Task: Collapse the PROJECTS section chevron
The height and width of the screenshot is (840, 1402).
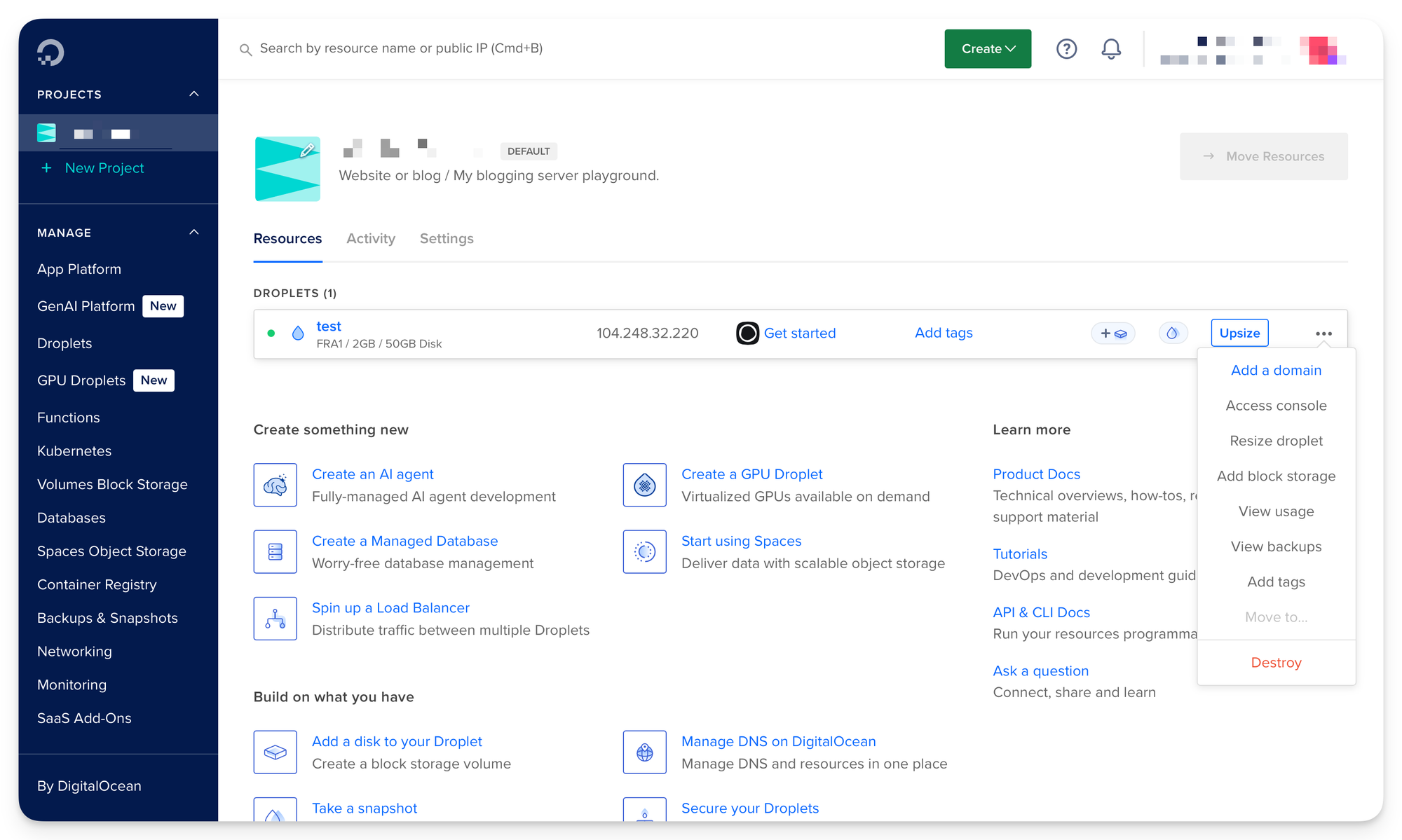Action: point(194,94)
